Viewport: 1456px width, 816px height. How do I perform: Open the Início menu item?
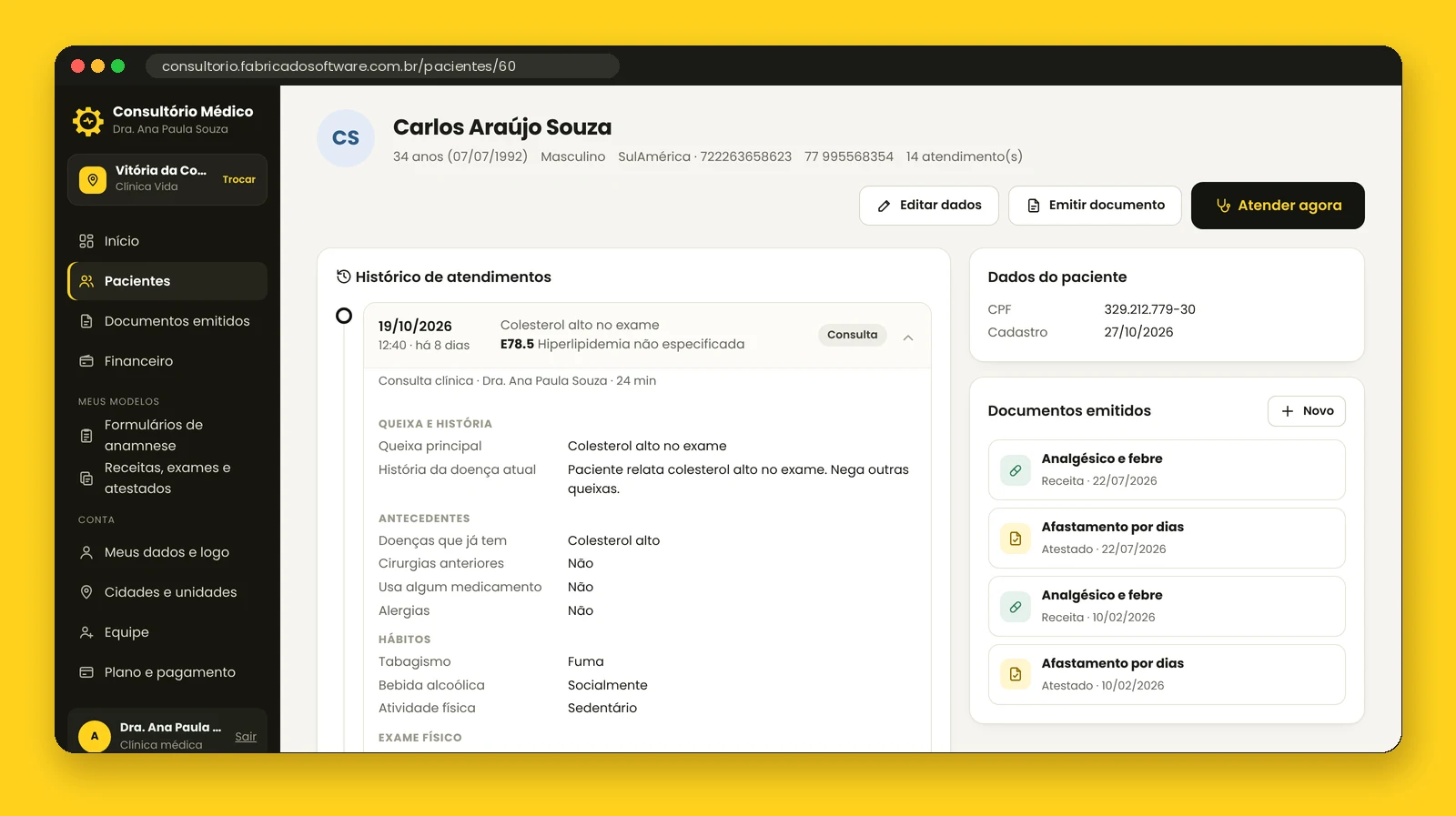tap(167, 241)
